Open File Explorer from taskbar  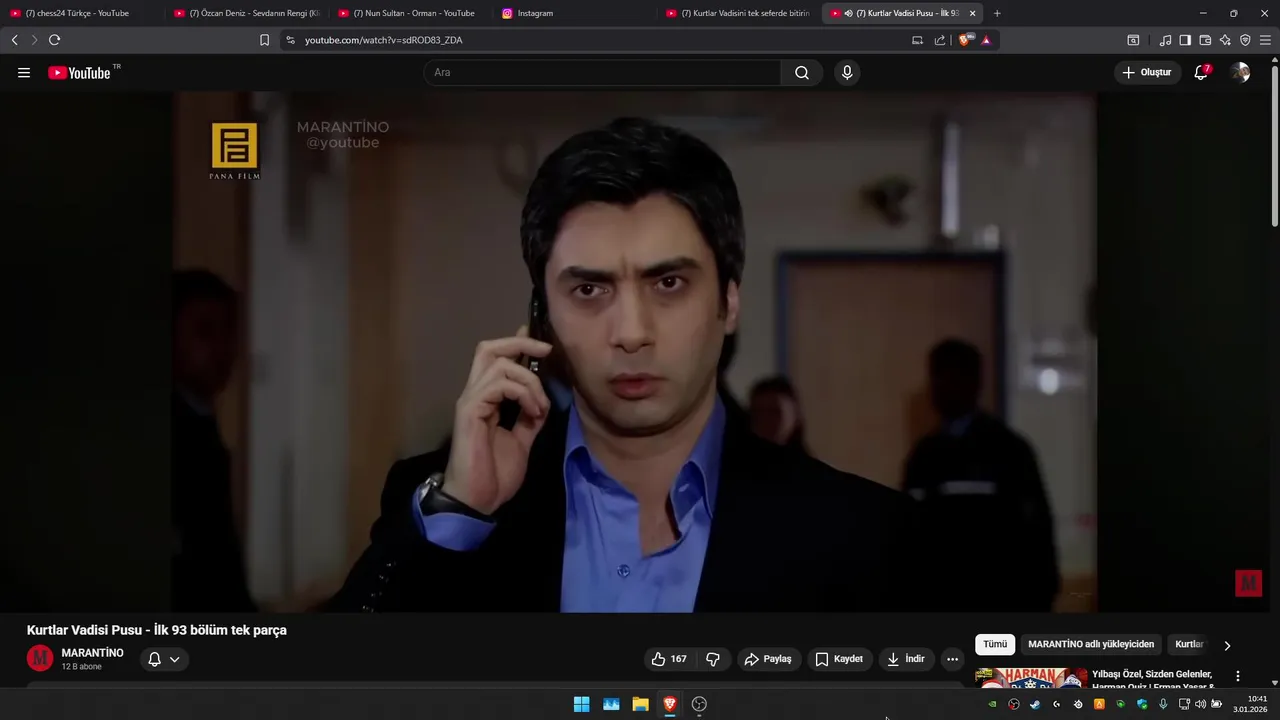(x=640, y=704)
